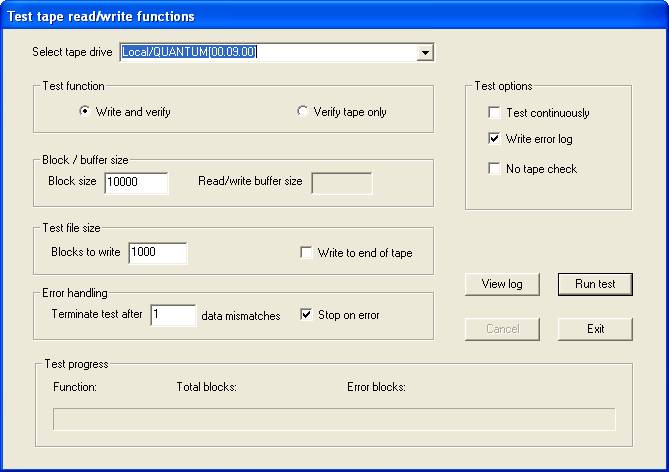This screenshot has width=669, height=472.
Task: Tick the No tape check checkbox
Action: [494, 169]
